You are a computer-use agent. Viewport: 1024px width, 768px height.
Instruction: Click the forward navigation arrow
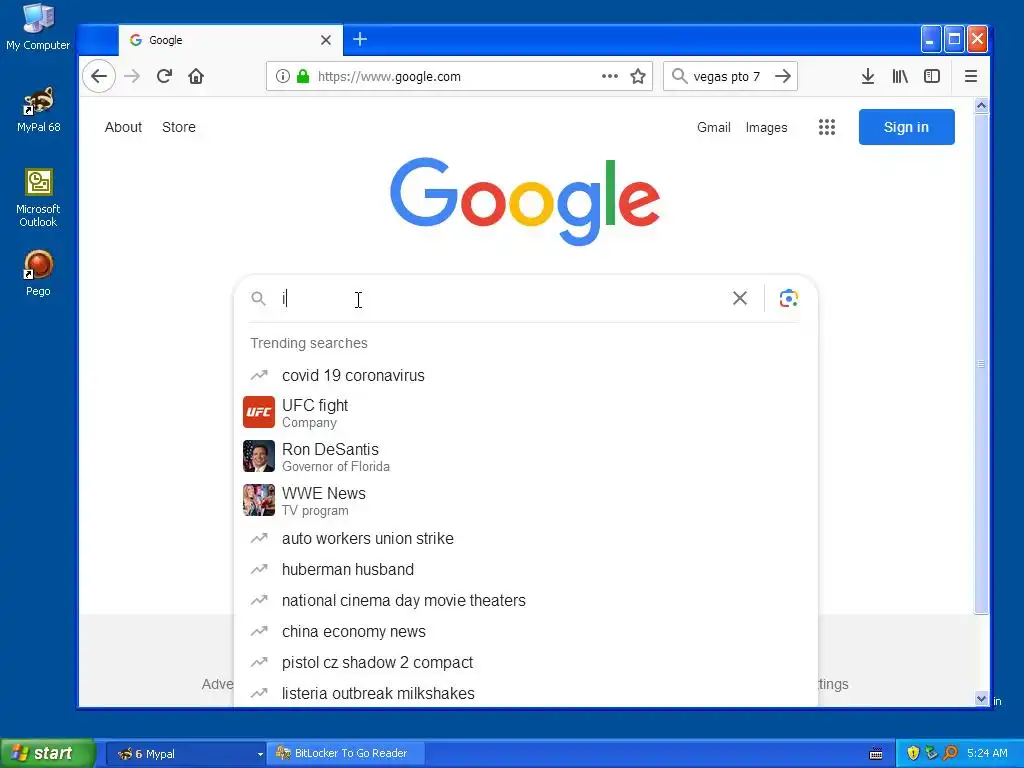coord(132,76)
